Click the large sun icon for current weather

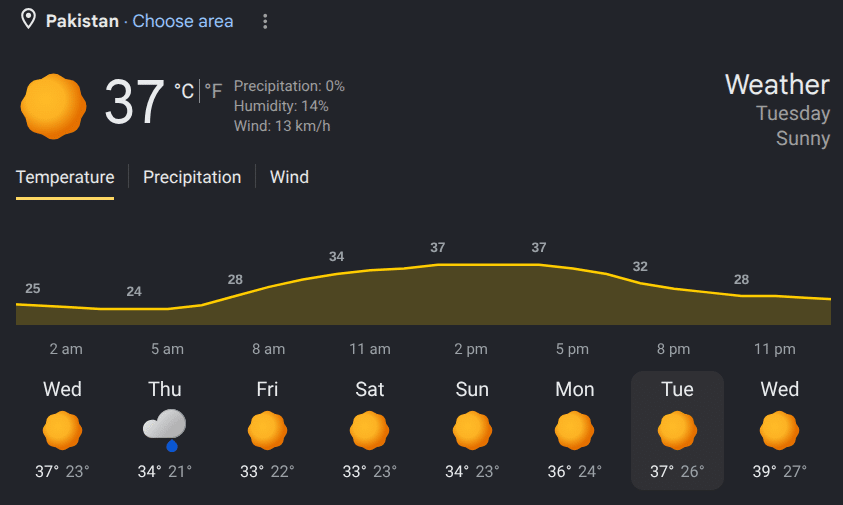[53, 106]
